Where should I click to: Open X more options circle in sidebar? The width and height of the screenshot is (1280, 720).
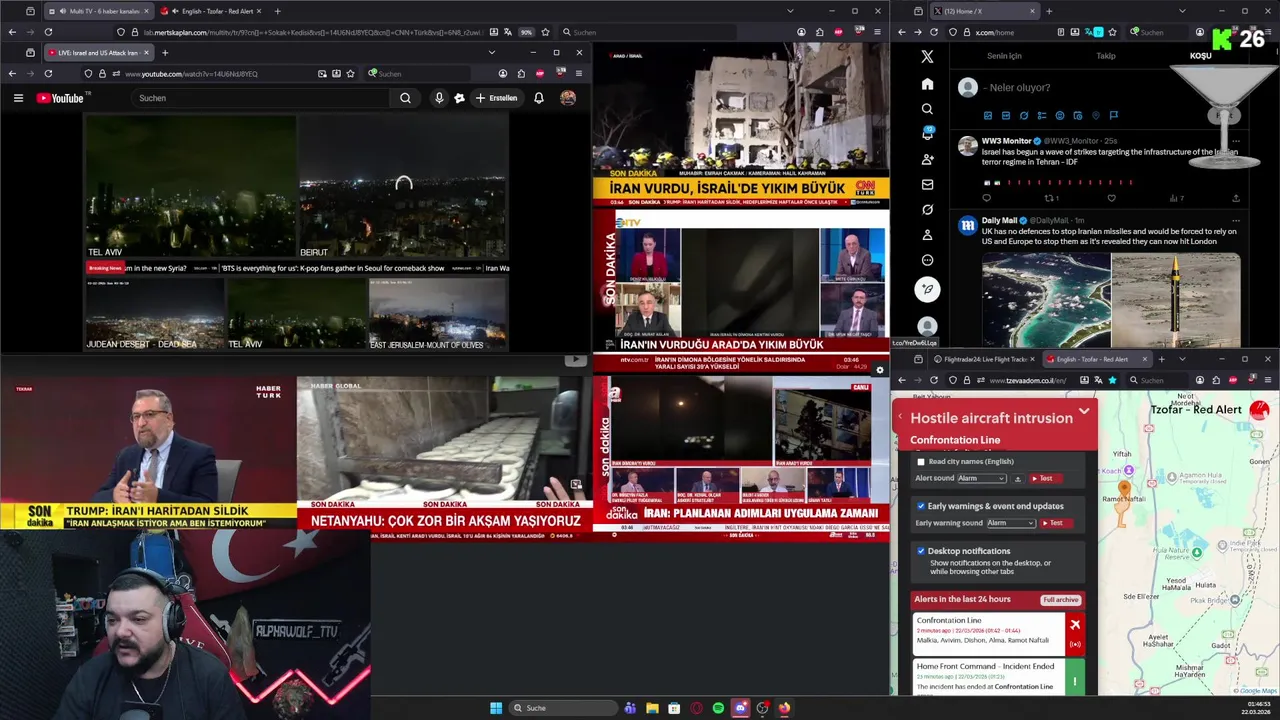[927, 260]
